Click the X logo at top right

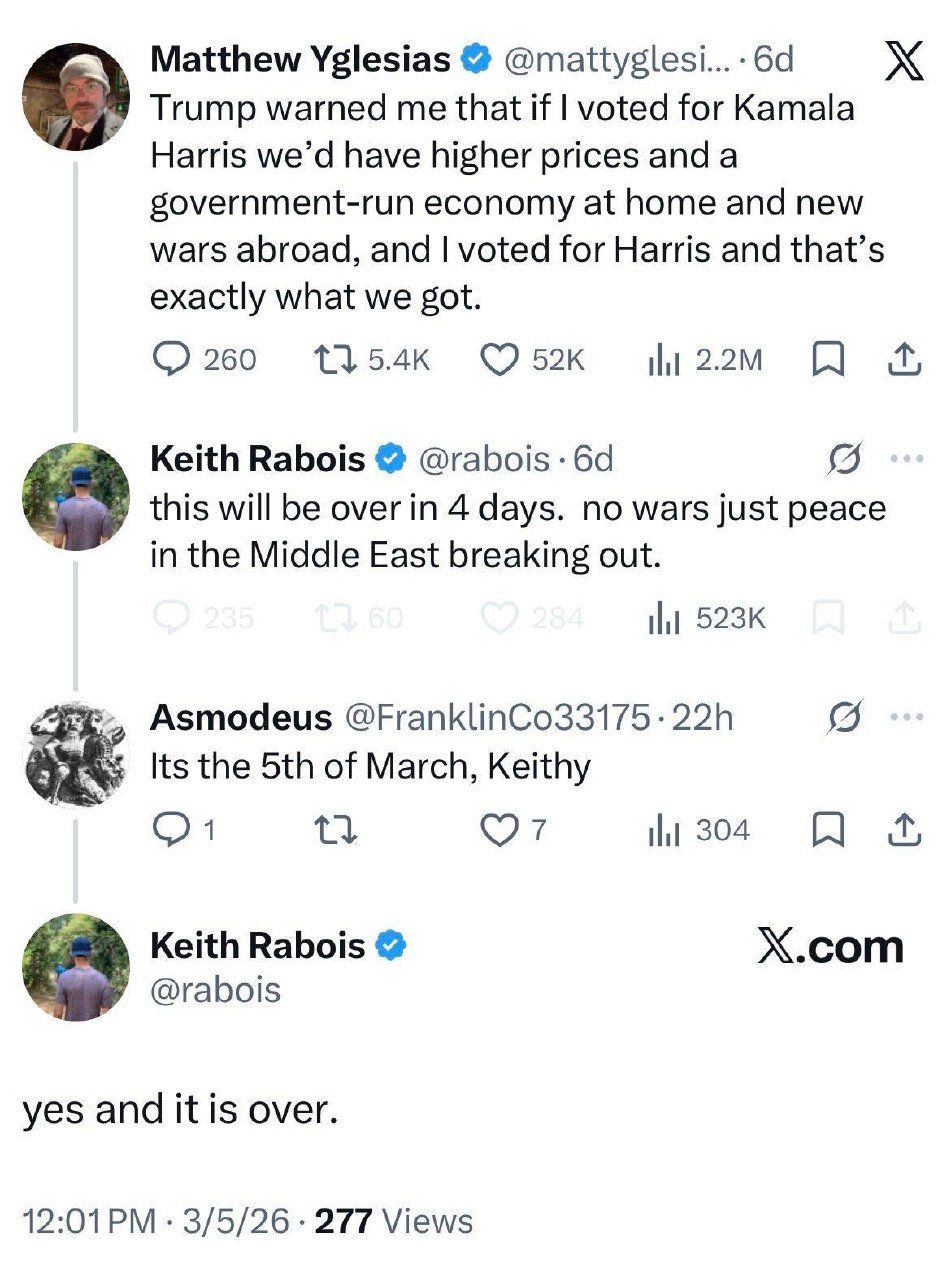[904, 63]
